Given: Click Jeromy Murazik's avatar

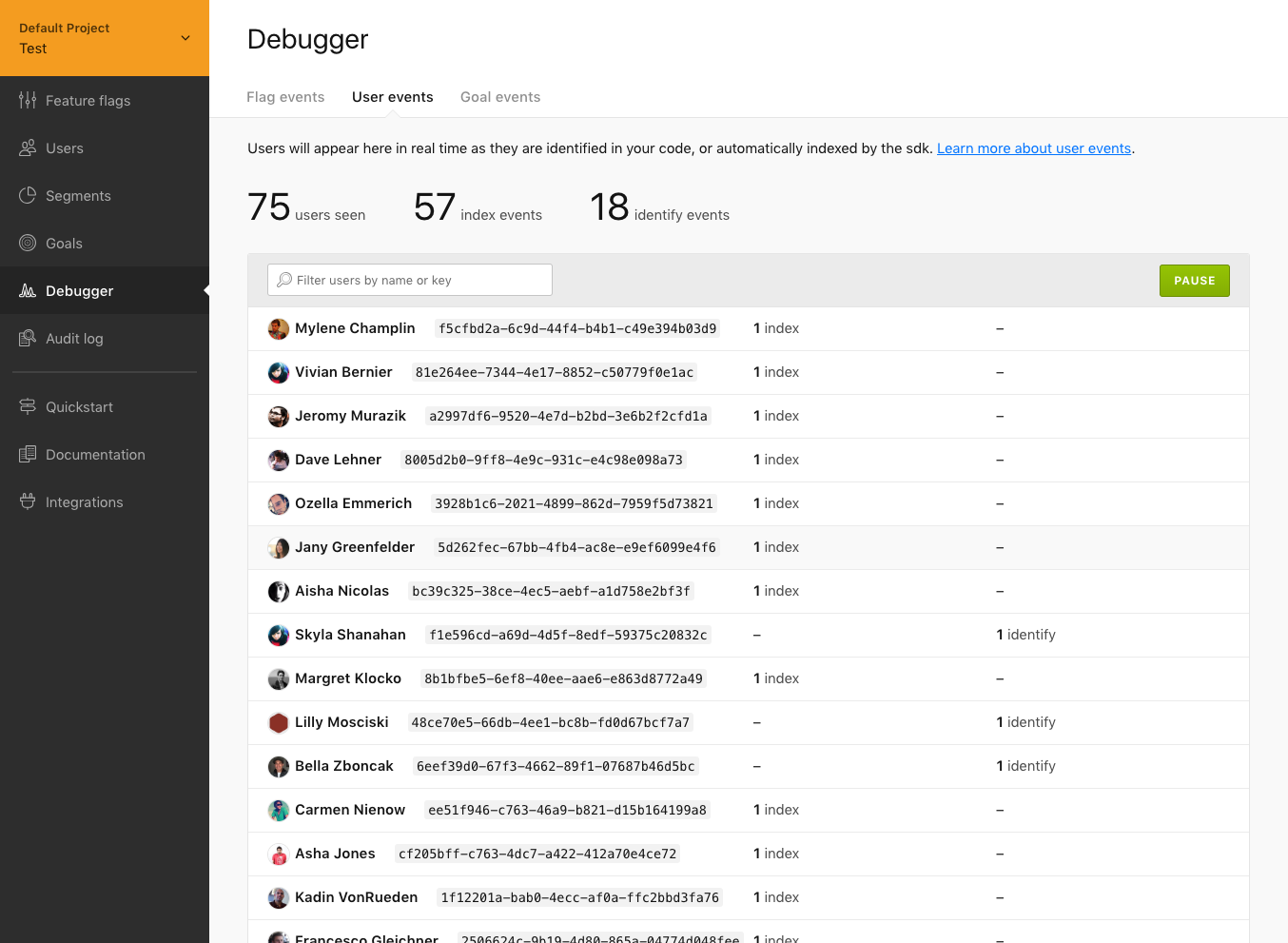Looking at the screenshot, I should (x=279, y=417).
